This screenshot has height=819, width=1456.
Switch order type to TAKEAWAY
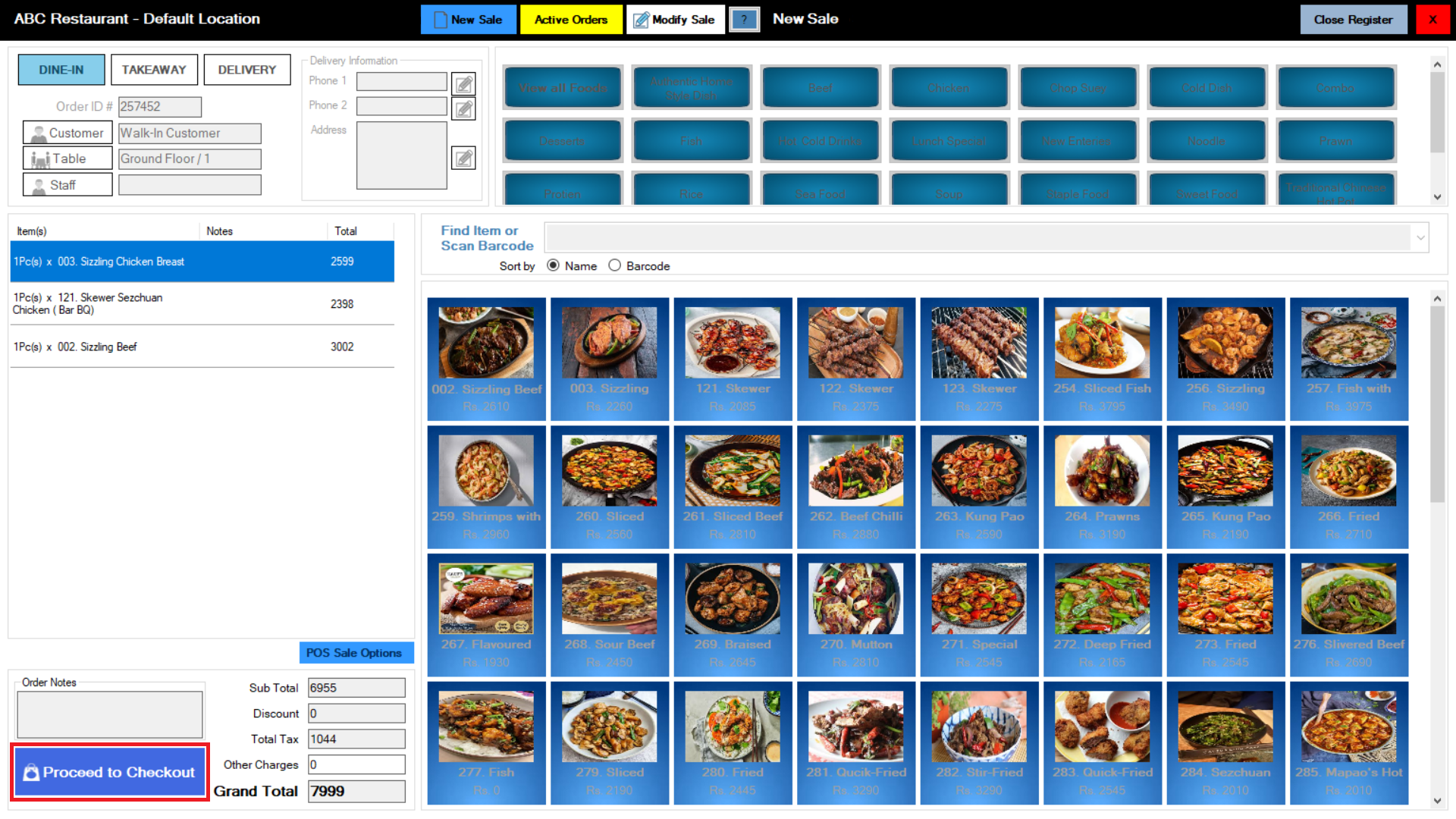[154, 70]
